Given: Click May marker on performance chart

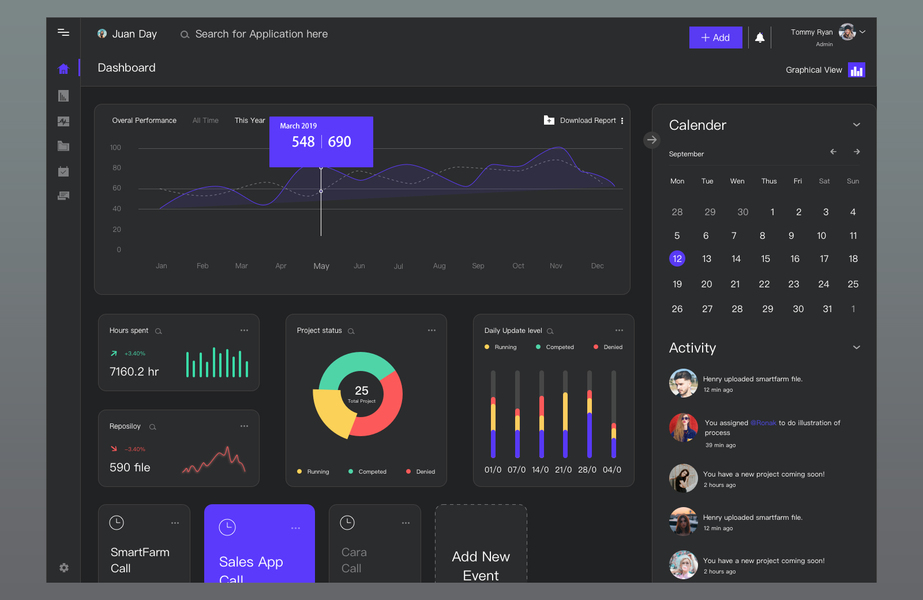Looking at the screenshot, I should 321,191.
